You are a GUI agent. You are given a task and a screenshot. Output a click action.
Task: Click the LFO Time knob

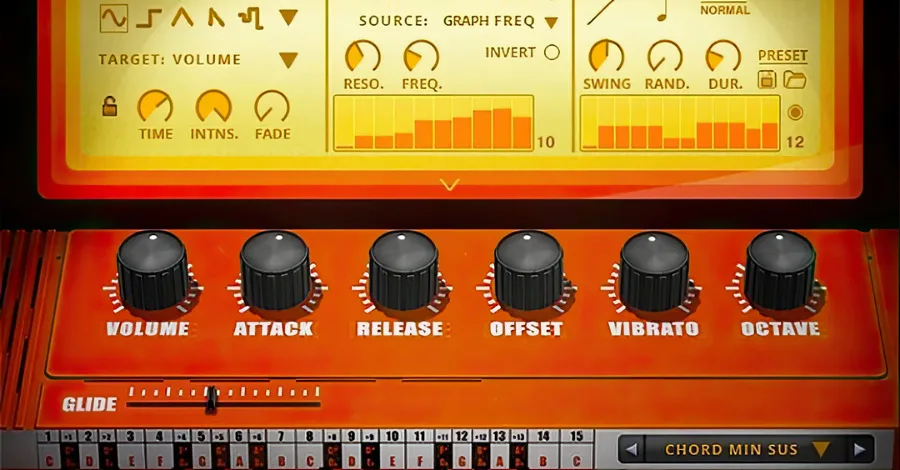(155, 107)
